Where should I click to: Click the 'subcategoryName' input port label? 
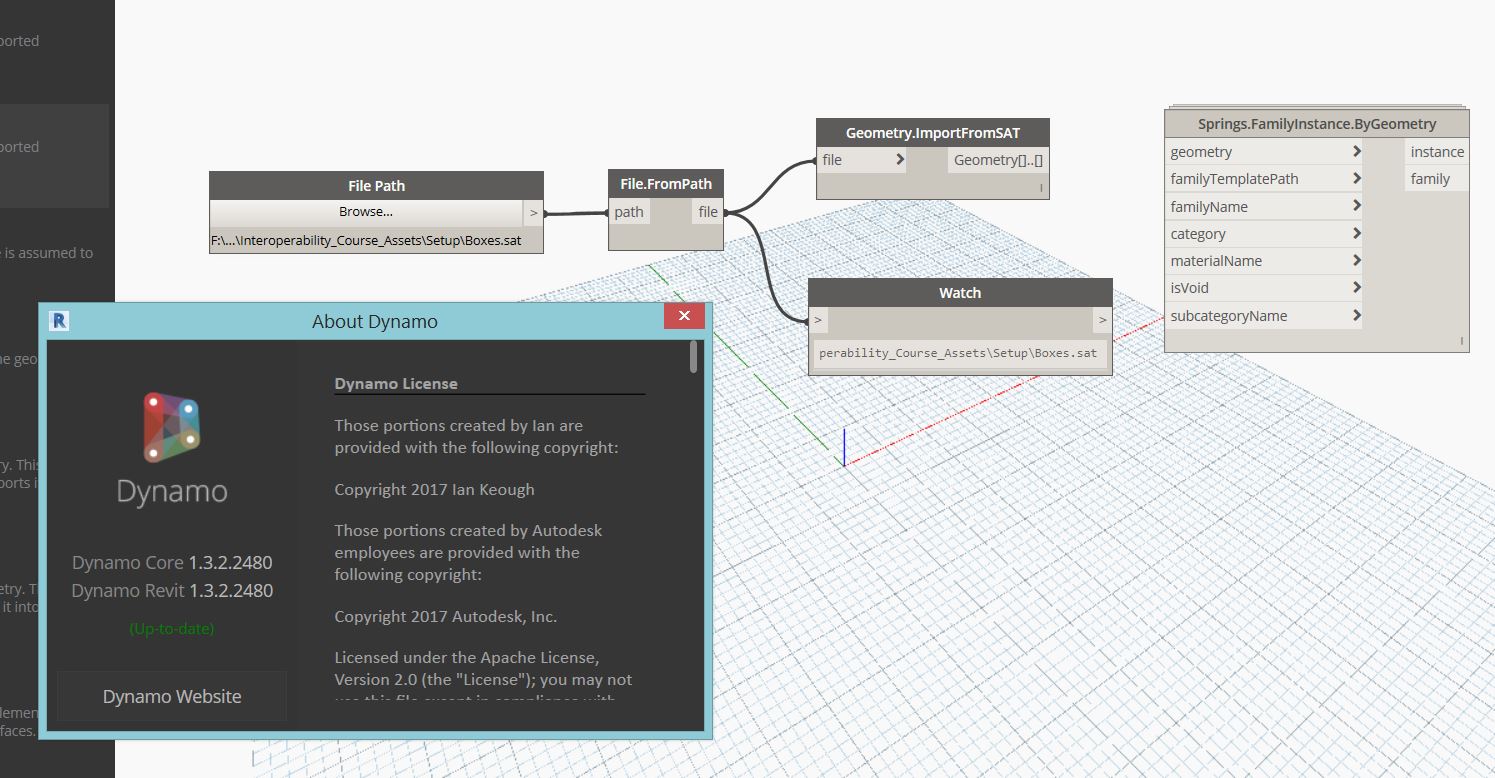coord(1228,316)
